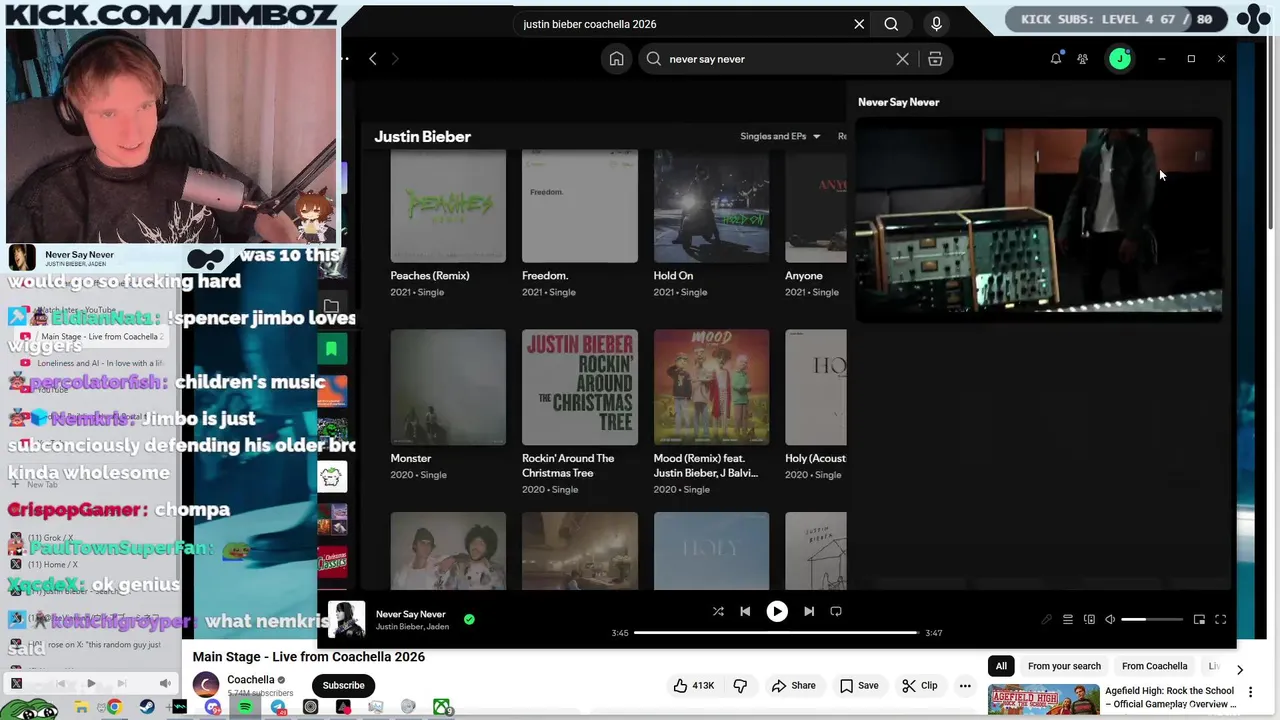1280x720 pixels.
Task: Click the YouTube voice search microphone
Action: [936, 24]
